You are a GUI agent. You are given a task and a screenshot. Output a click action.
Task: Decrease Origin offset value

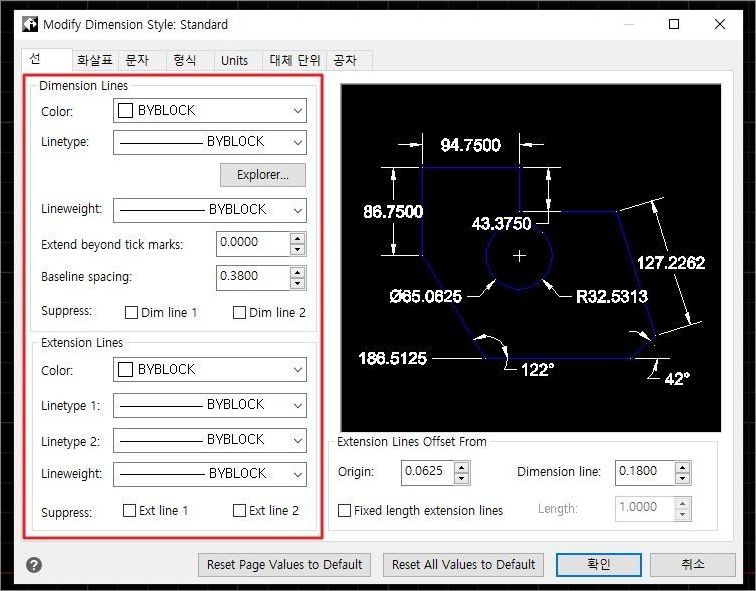click(x=462, y=478)
